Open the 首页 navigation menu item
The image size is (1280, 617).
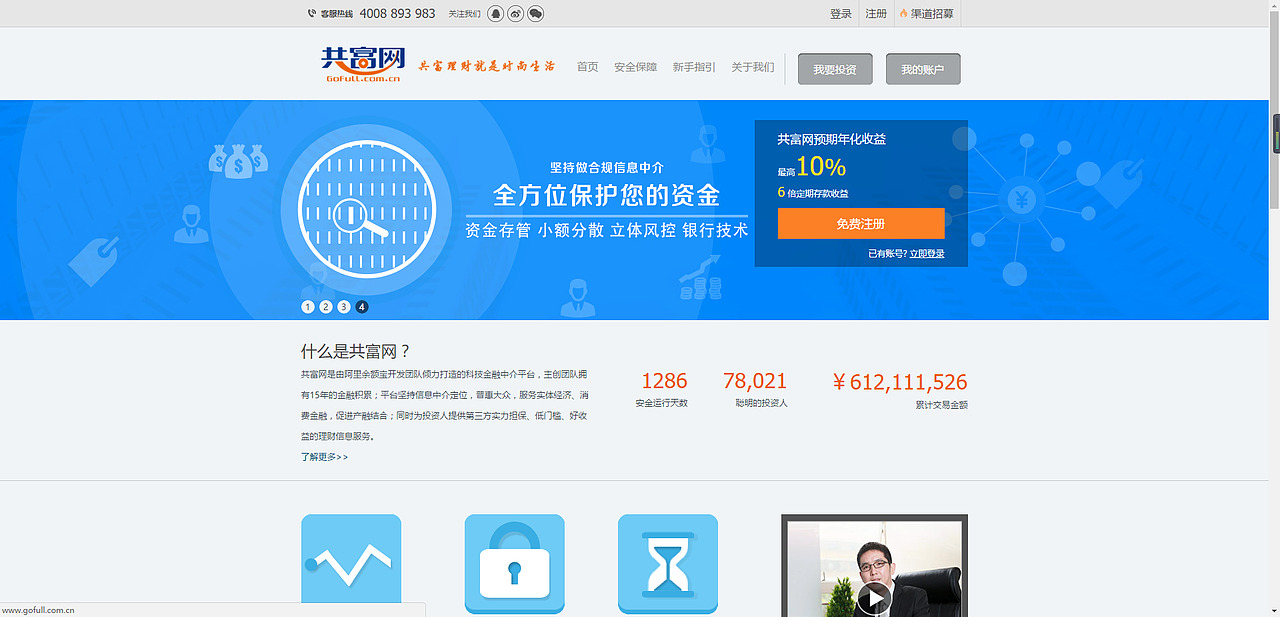pyautogui.click(x=587, y=66)
